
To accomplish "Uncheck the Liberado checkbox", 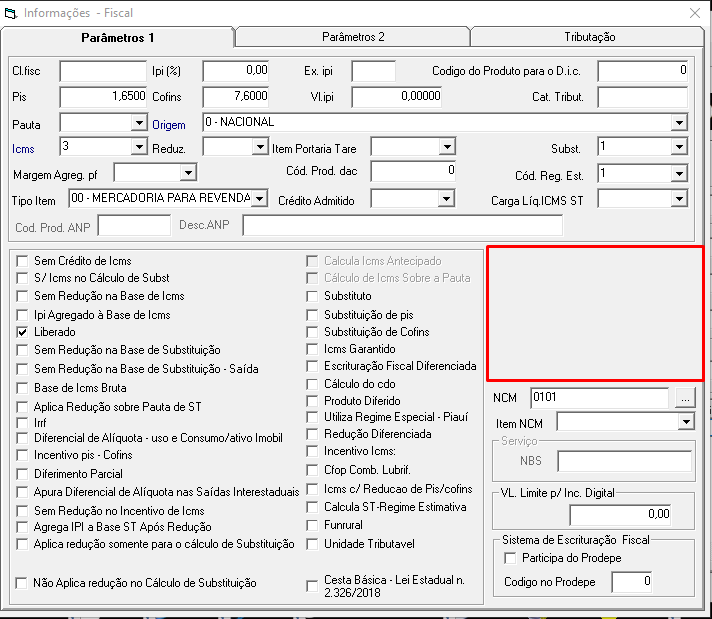I will pos(22,332).
